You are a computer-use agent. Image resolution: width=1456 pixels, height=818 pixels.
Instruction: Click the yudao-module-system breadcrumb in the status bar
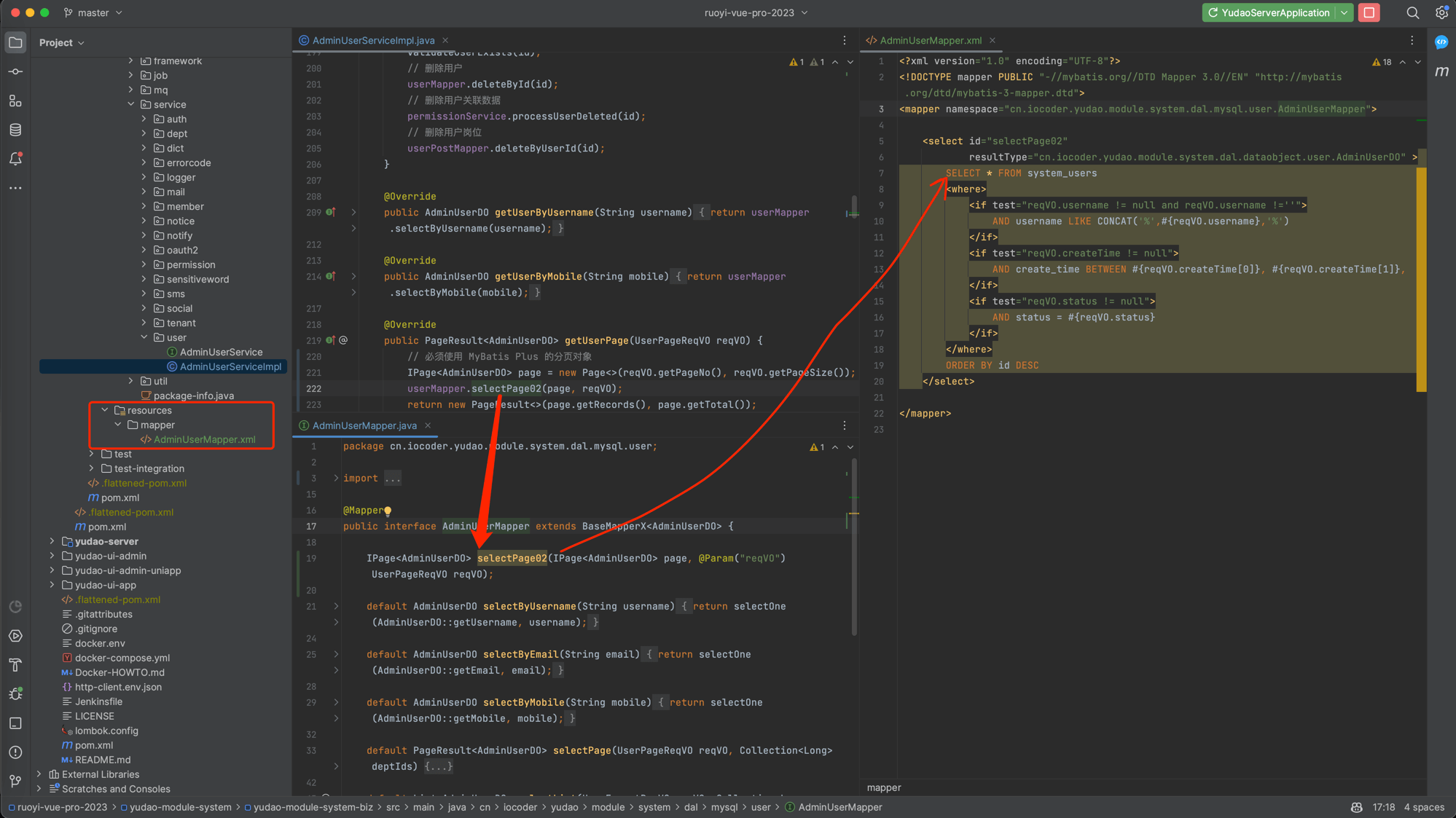click(180, 807)
